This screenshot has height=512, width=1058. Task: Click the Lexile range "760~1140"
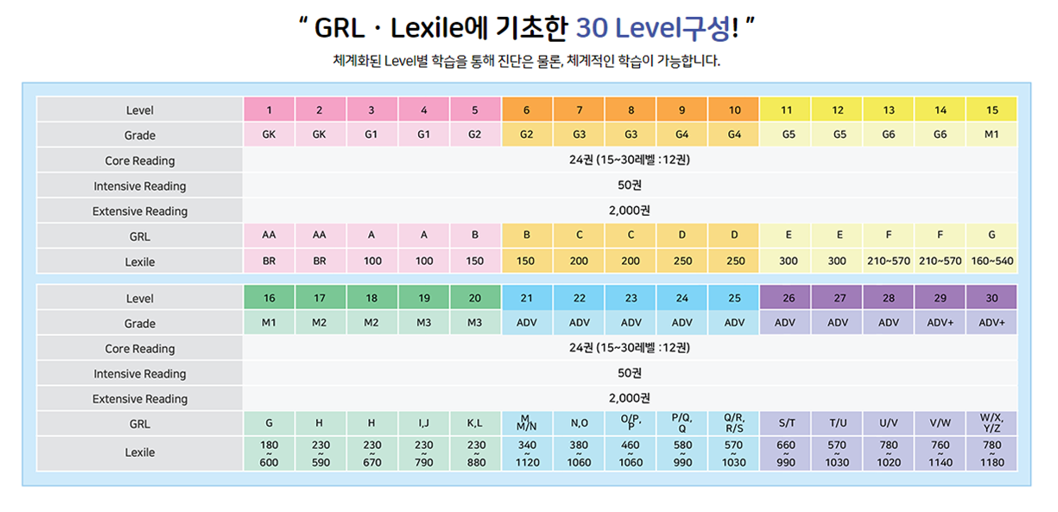[941, 454]
